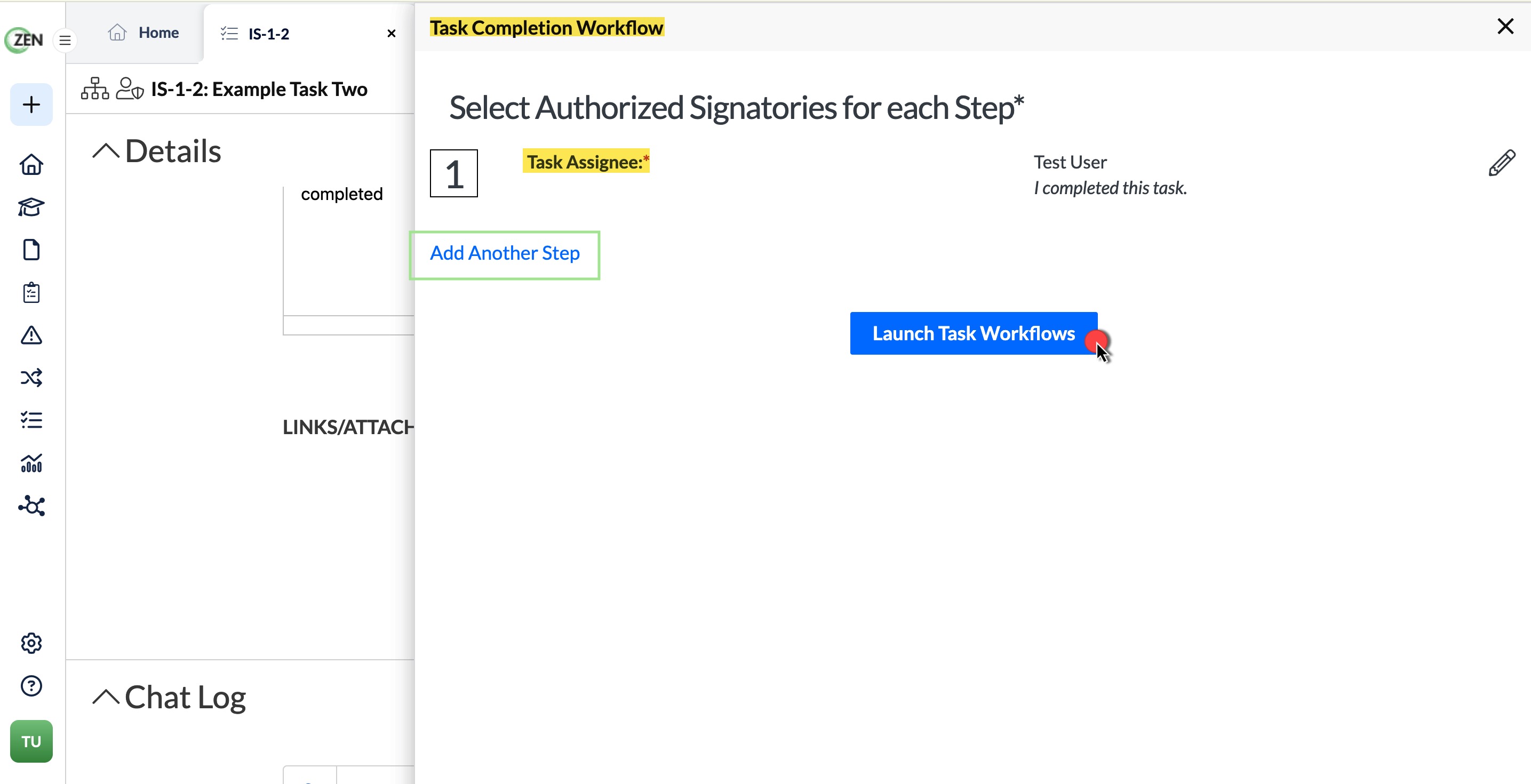Open the clipboard checklist icon in sidebar
This screenshot has width=1531, height=784.
click(31, 292)
